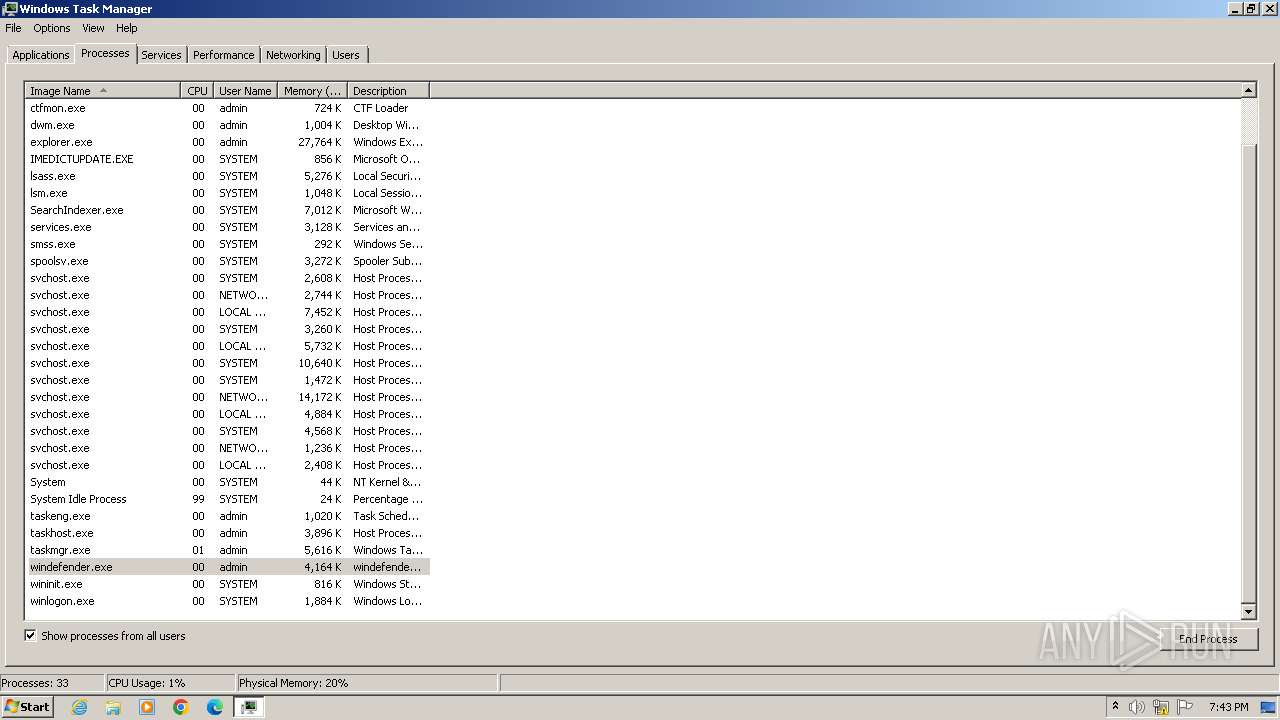Sort by Description column header
Screen dimensions: 1280x720
point(388,91)
